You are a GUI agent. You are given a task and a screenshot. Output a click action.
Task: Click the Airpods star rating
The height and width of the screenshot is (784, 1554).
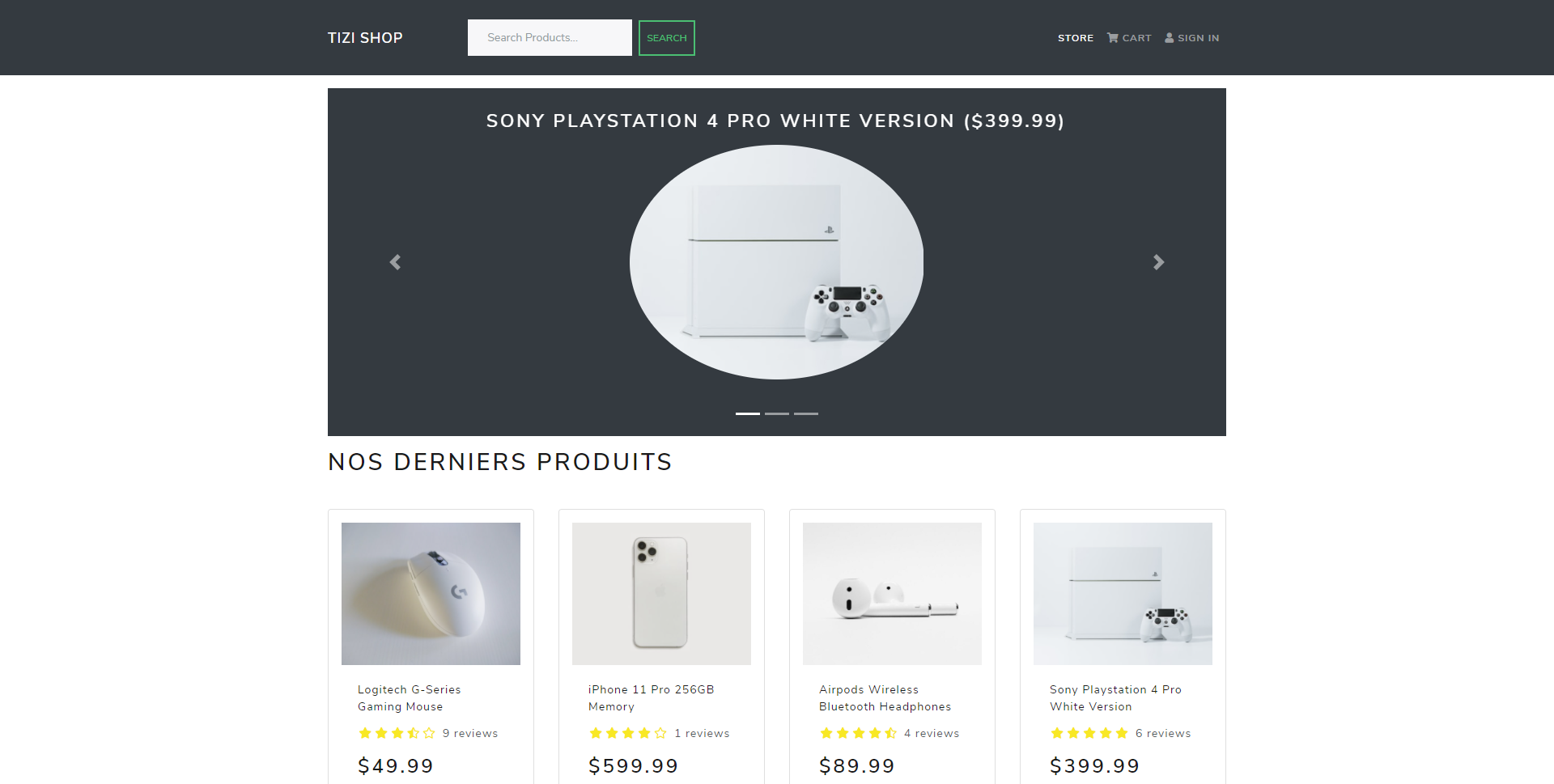click(858, 733)
